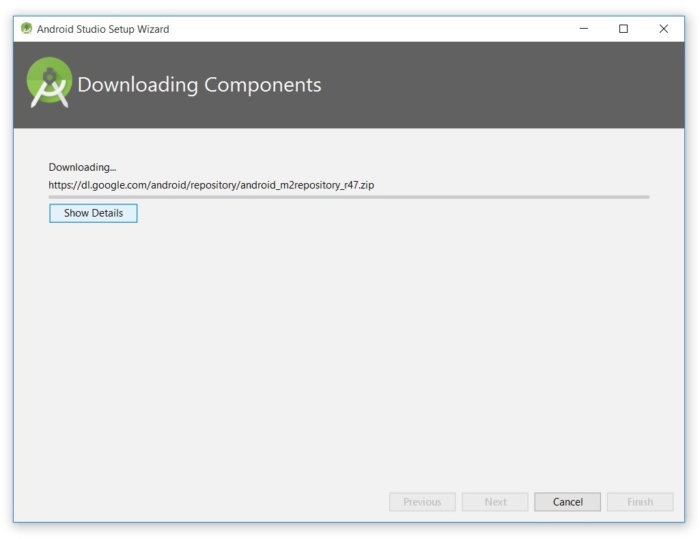Click the Show Details button
The image size is (700, 539).
click(93, 213)
